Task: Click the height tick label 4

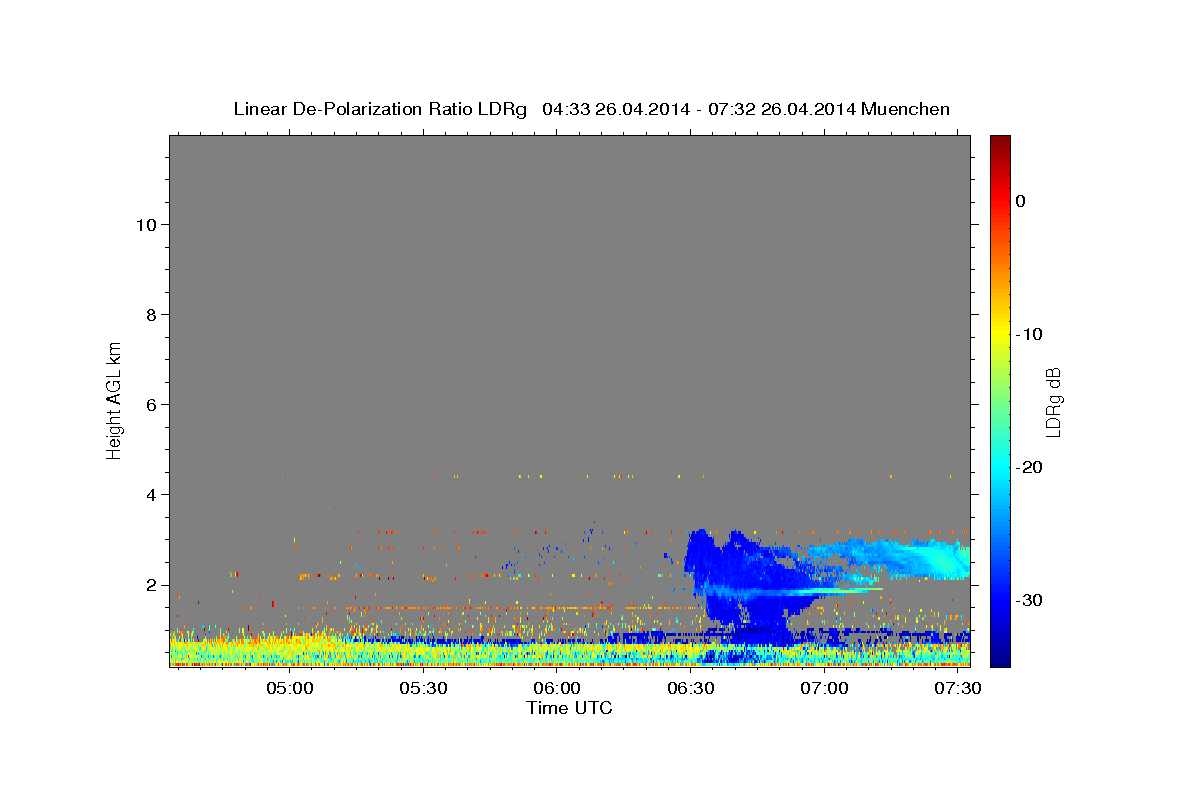Action: [x=149, y=495]
